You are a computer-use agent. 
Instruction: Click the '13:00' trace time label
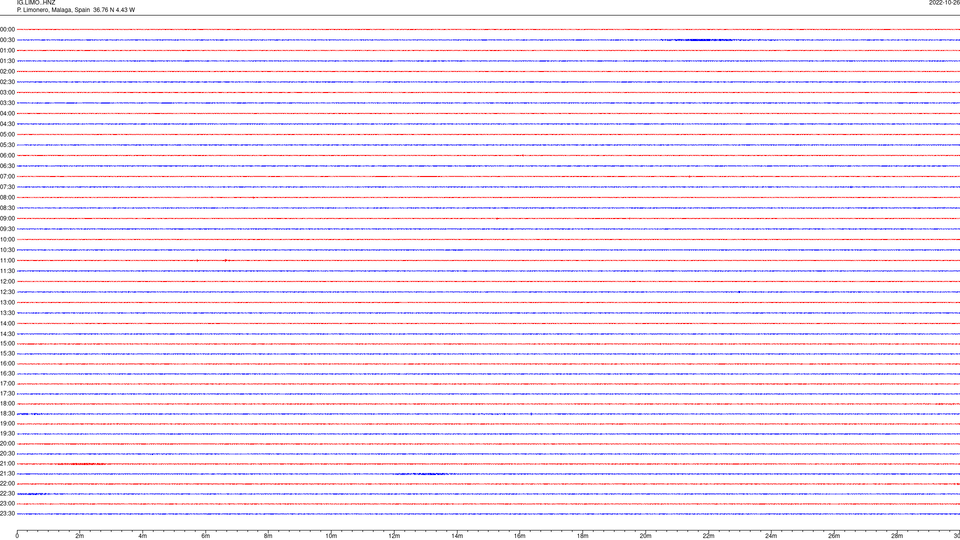pyautogui.click(x=7, y=302)
